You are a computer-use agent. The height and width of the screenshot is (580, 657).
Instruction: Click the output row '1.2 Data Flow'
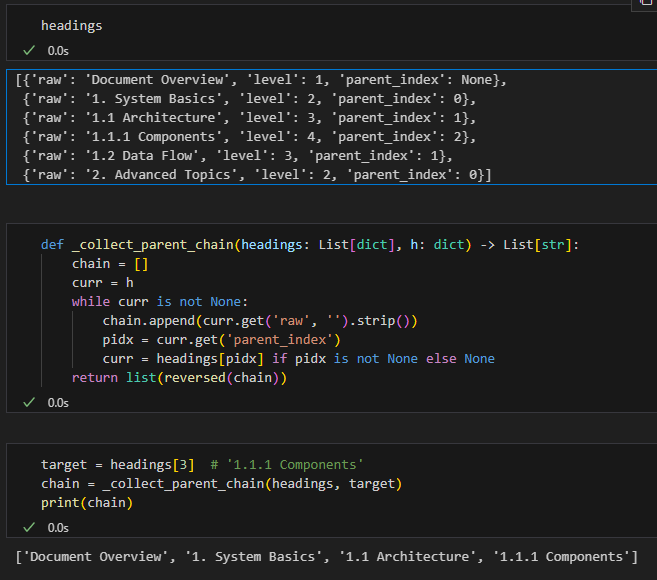point(238,156)
